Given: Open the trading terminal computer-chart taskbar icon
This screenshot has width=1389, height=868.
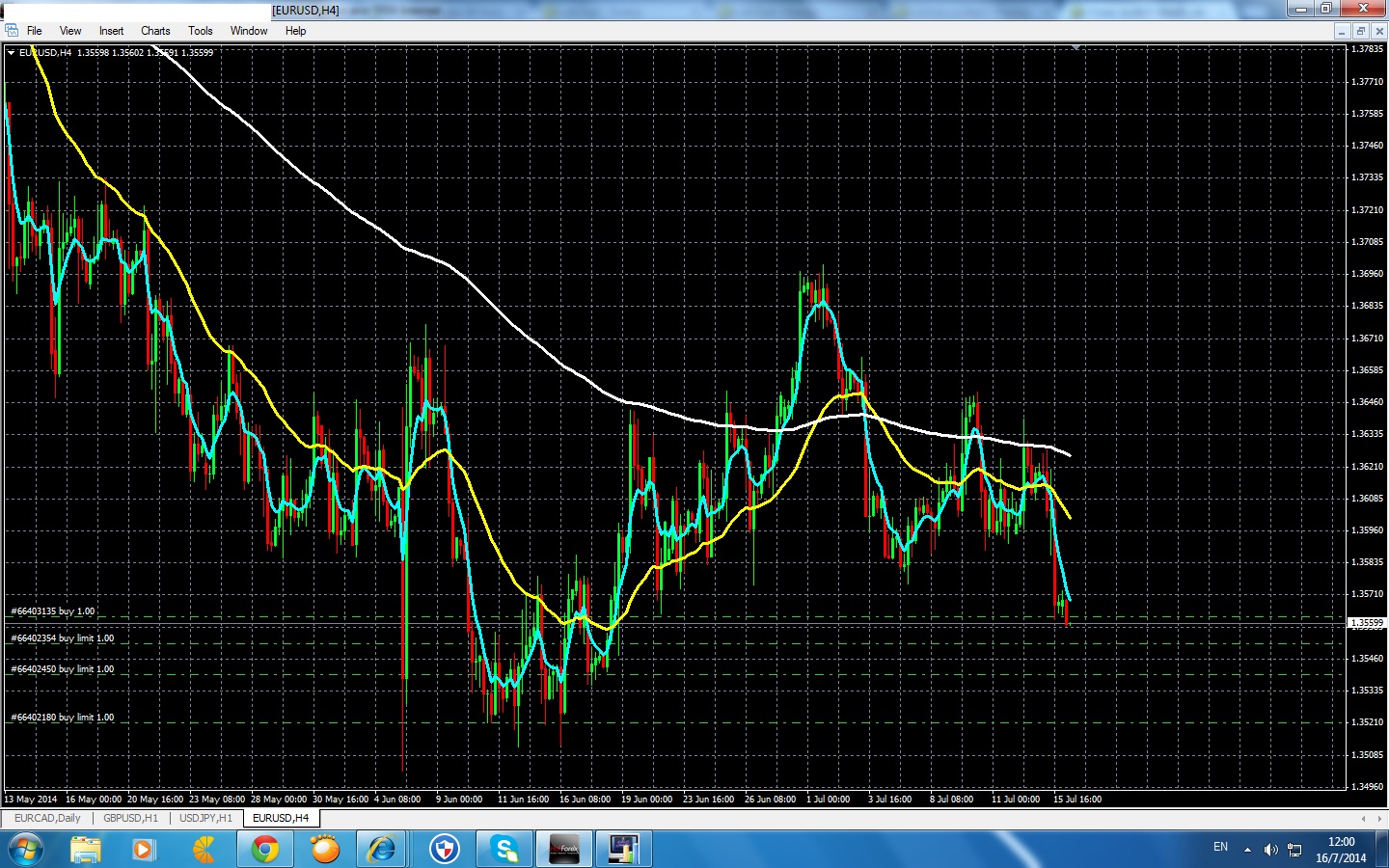Looking at the screenshot, I should point(623,850).
